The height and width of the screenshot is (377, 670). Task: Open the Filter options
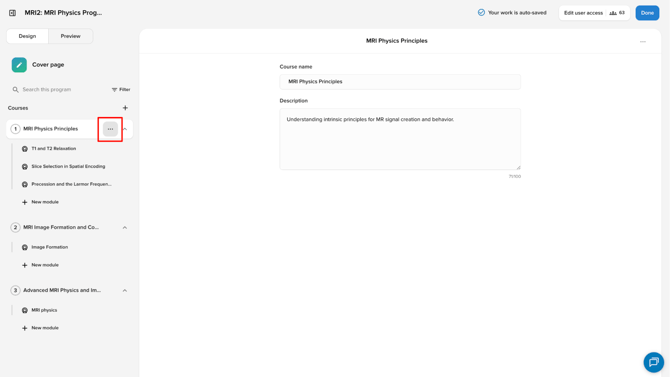(x=121, y=90)
